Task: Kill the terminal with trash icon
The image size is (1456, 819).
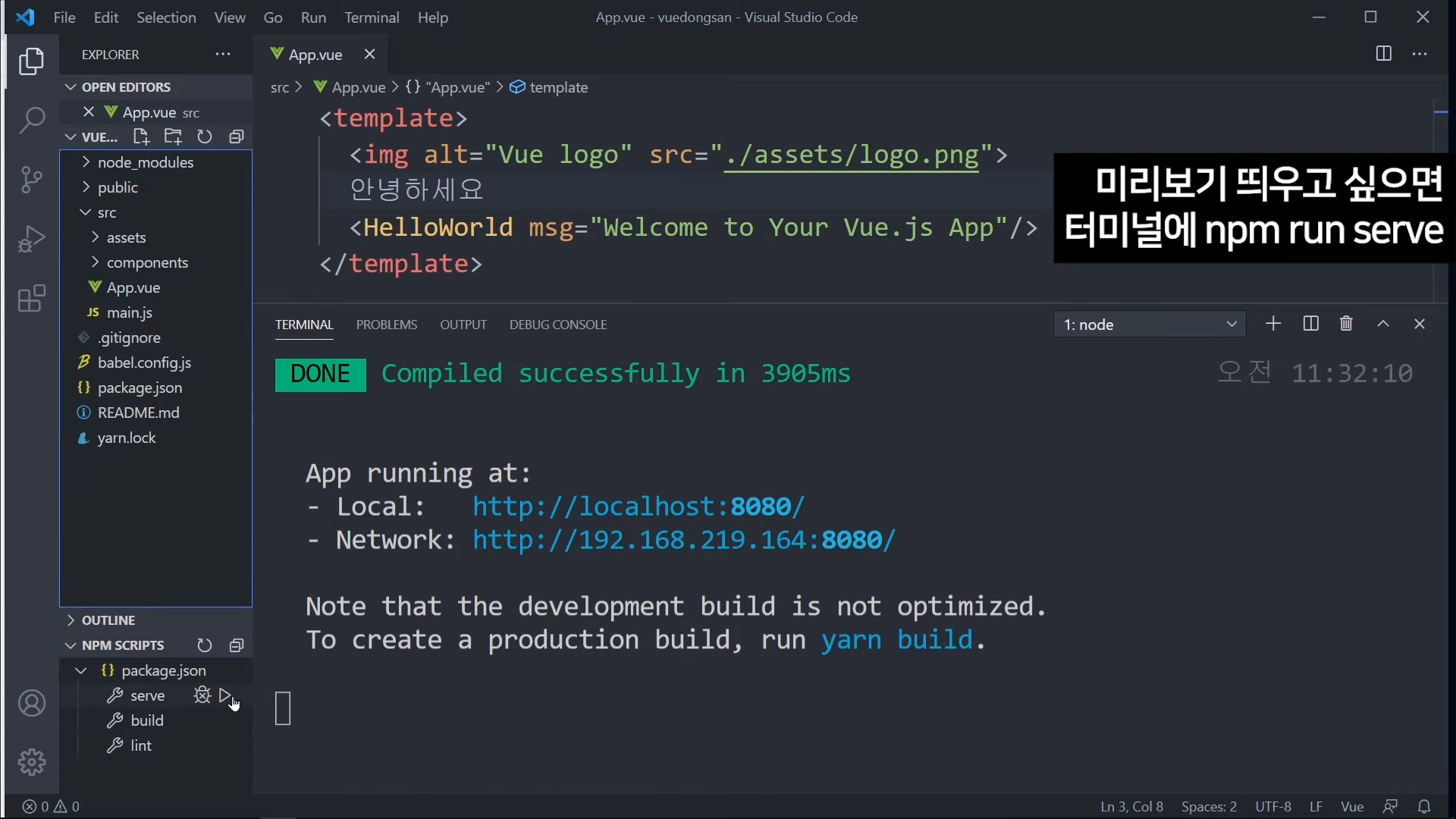Action: [x=1346, y=325]
